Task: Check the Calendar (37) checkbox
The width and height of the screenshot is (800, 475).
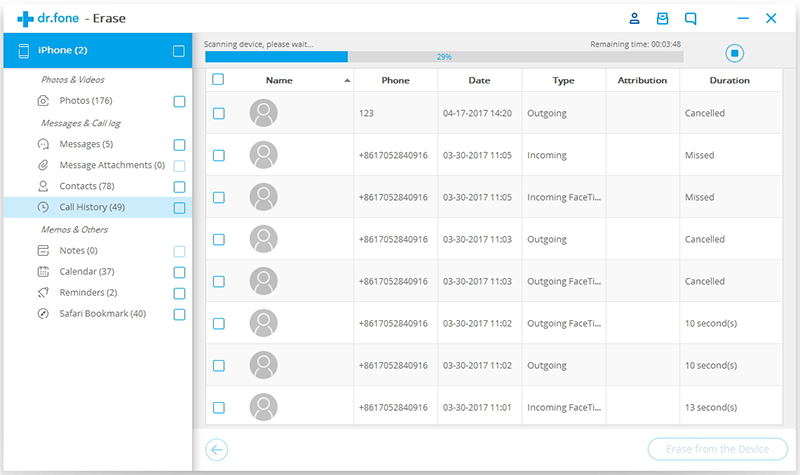Action: [x=179, y=272]
